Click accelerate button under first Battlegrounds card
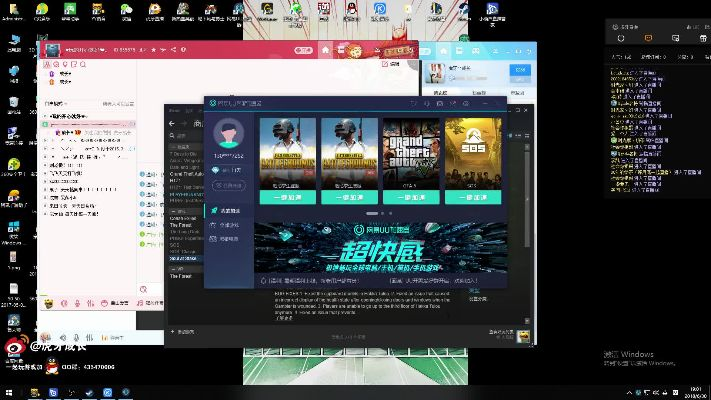Image resolution: width=711 pixels, height=400 pixels. point(287,197)
